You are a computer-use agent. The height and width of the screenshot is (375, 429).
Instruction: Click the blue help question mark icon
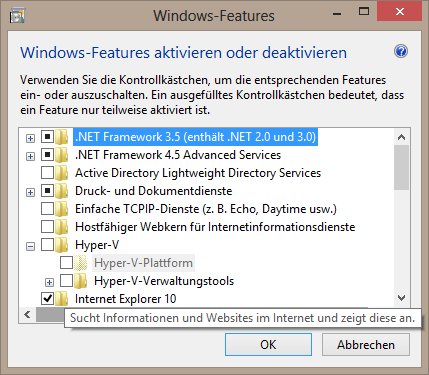[x=401, y=51]
